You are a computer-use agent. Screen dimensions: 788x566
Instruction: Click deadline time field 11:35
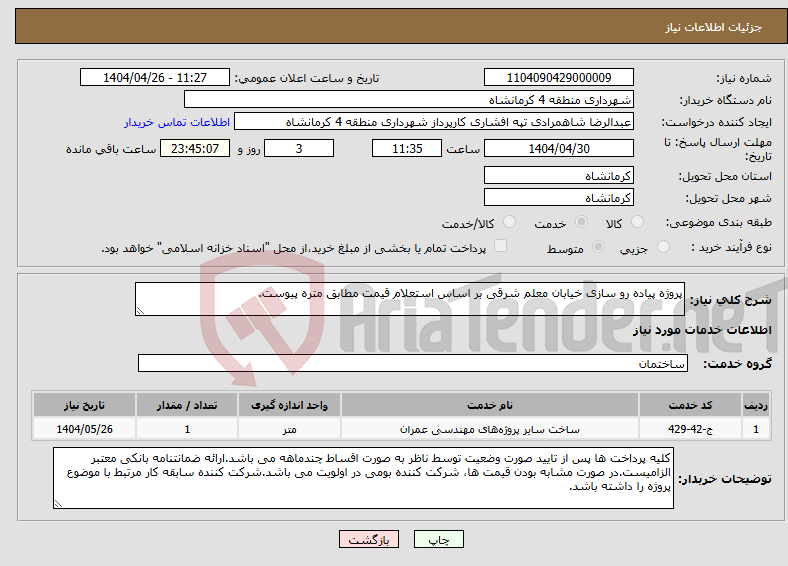click(407, 148)
